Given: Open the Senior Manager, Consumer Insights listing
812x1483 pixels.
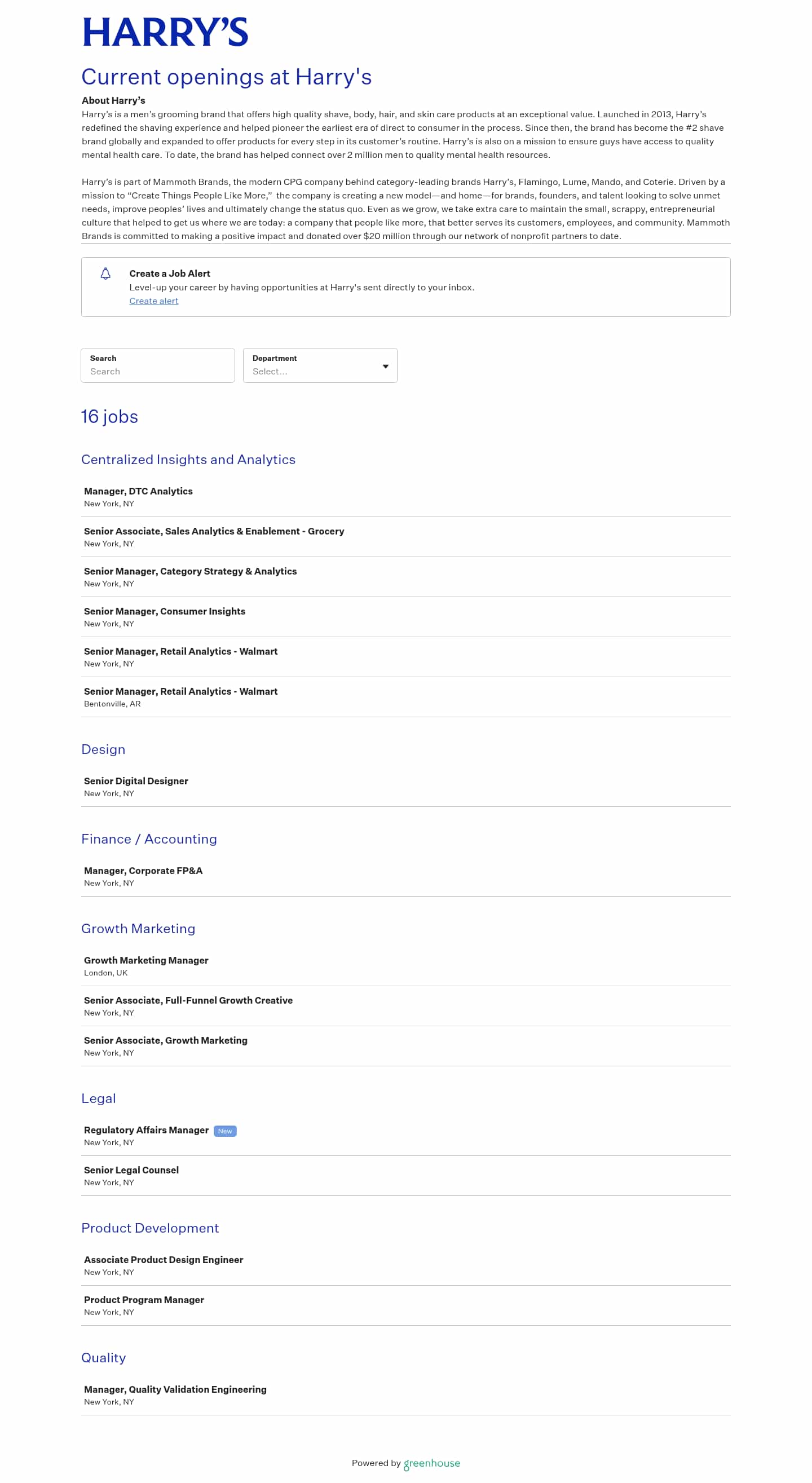Looking at the screenshot, I should click(405, 617).
